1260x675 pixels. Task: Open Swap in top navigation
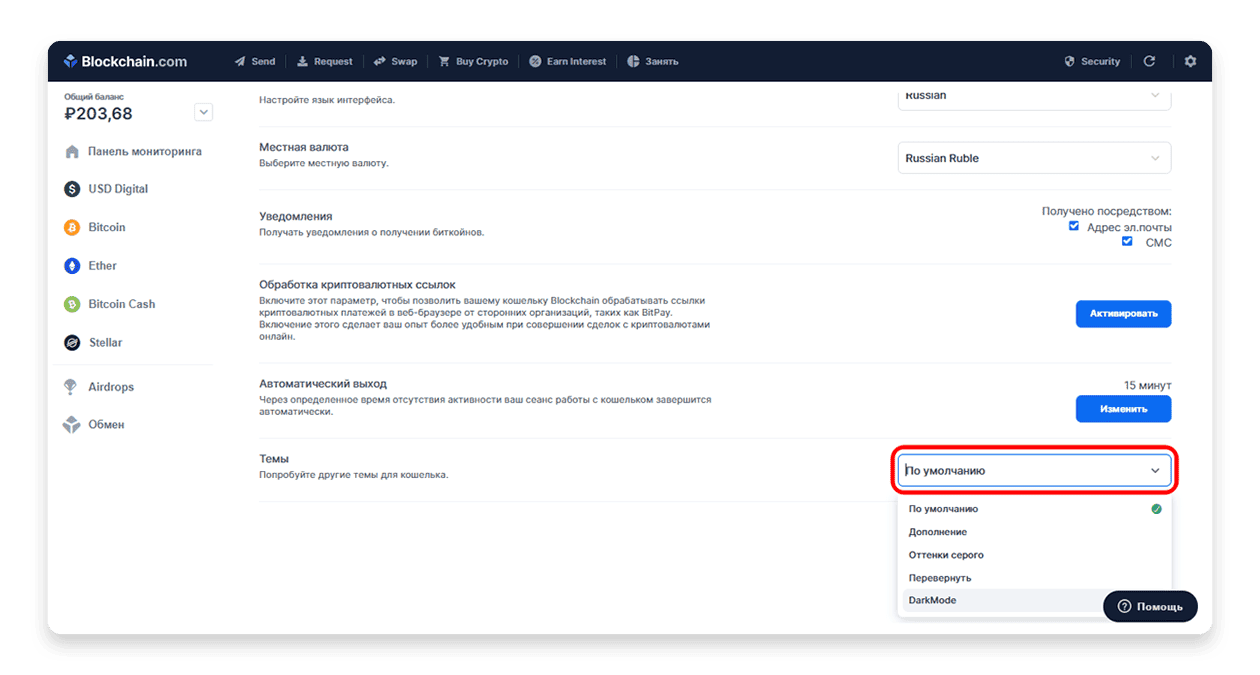[x=395, y=61]
